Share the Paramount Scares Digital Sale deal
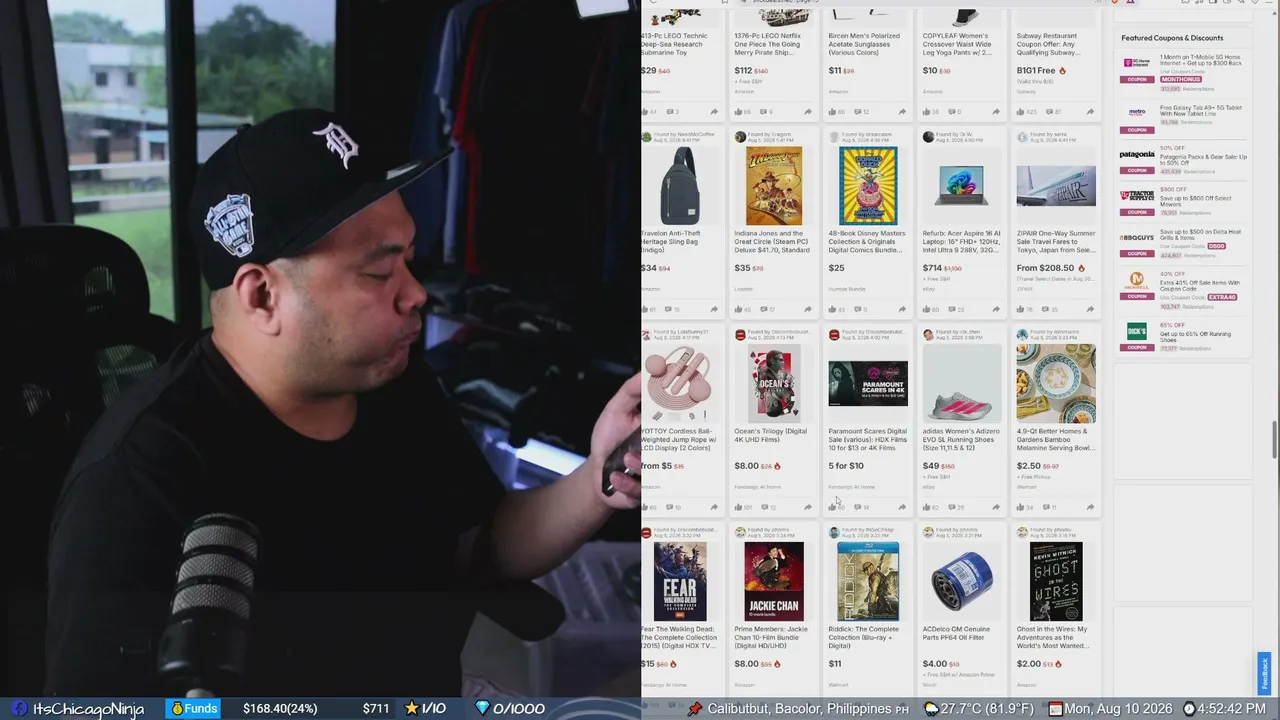 [x=902, y=507]
